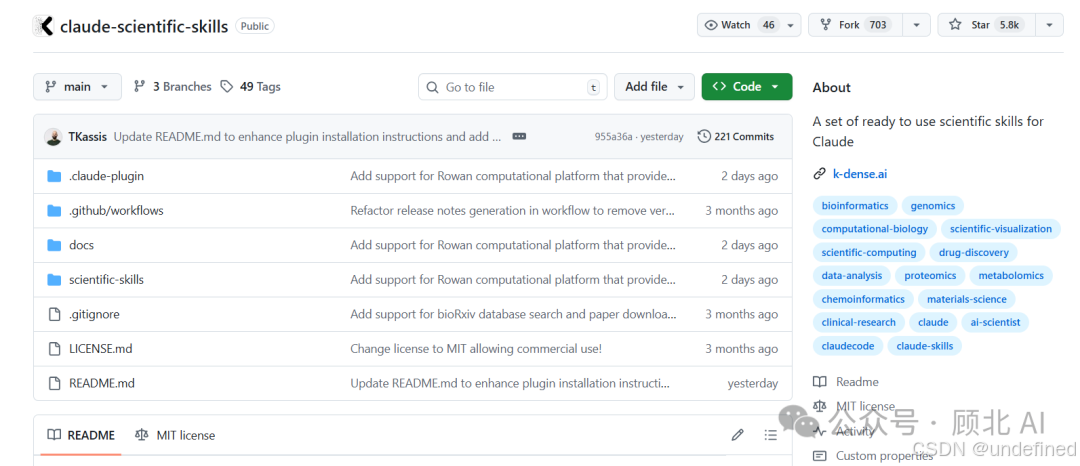Open the Fork options dropdown arrow
Screen dimensions: 1080x466
[x=916, y=25]
